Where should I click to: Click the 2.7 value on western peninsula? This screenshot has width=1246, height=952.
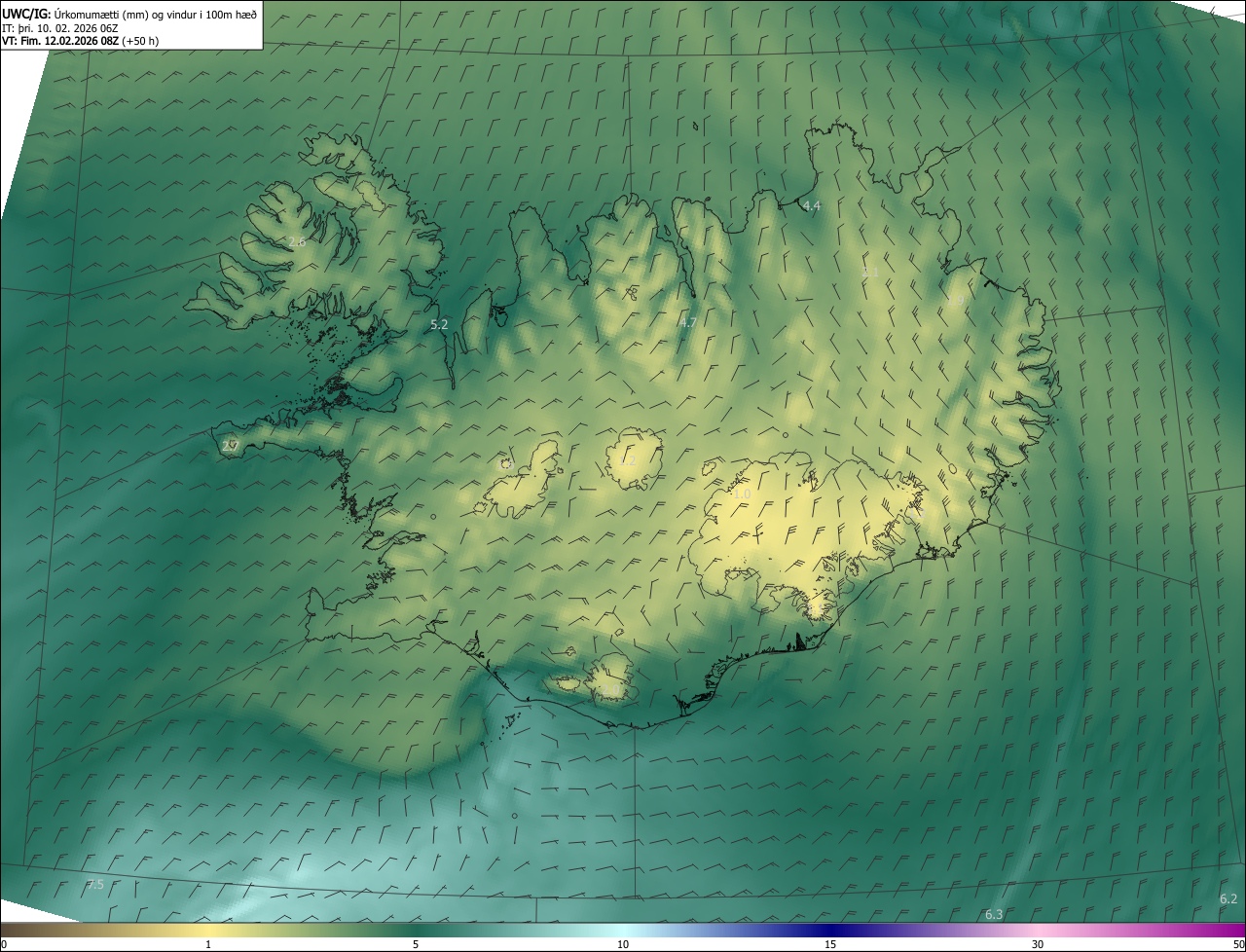(230, 446)
